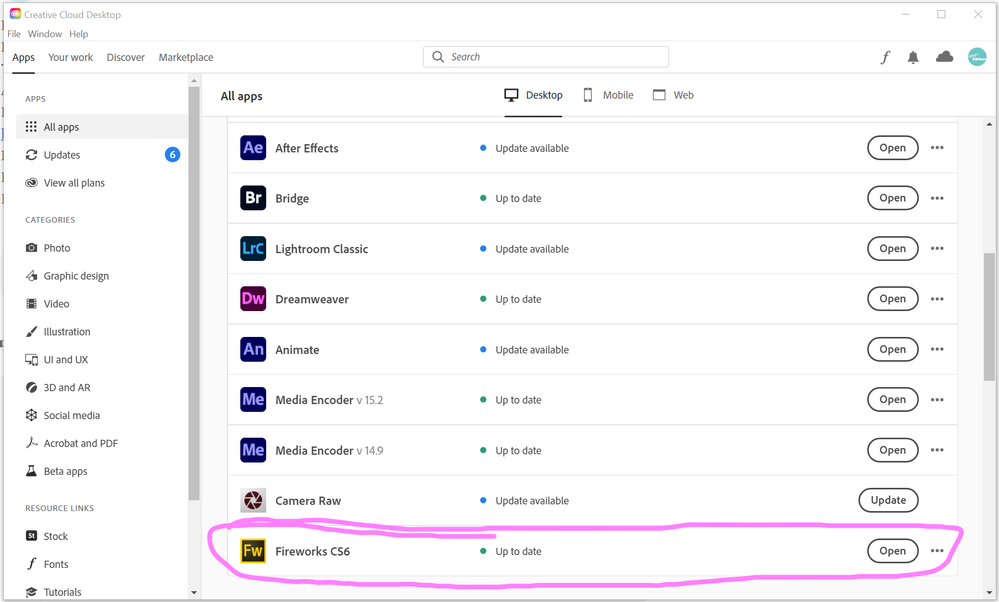Open the File menu
Viewport: 999px width, 602px height.
[14, 34]
